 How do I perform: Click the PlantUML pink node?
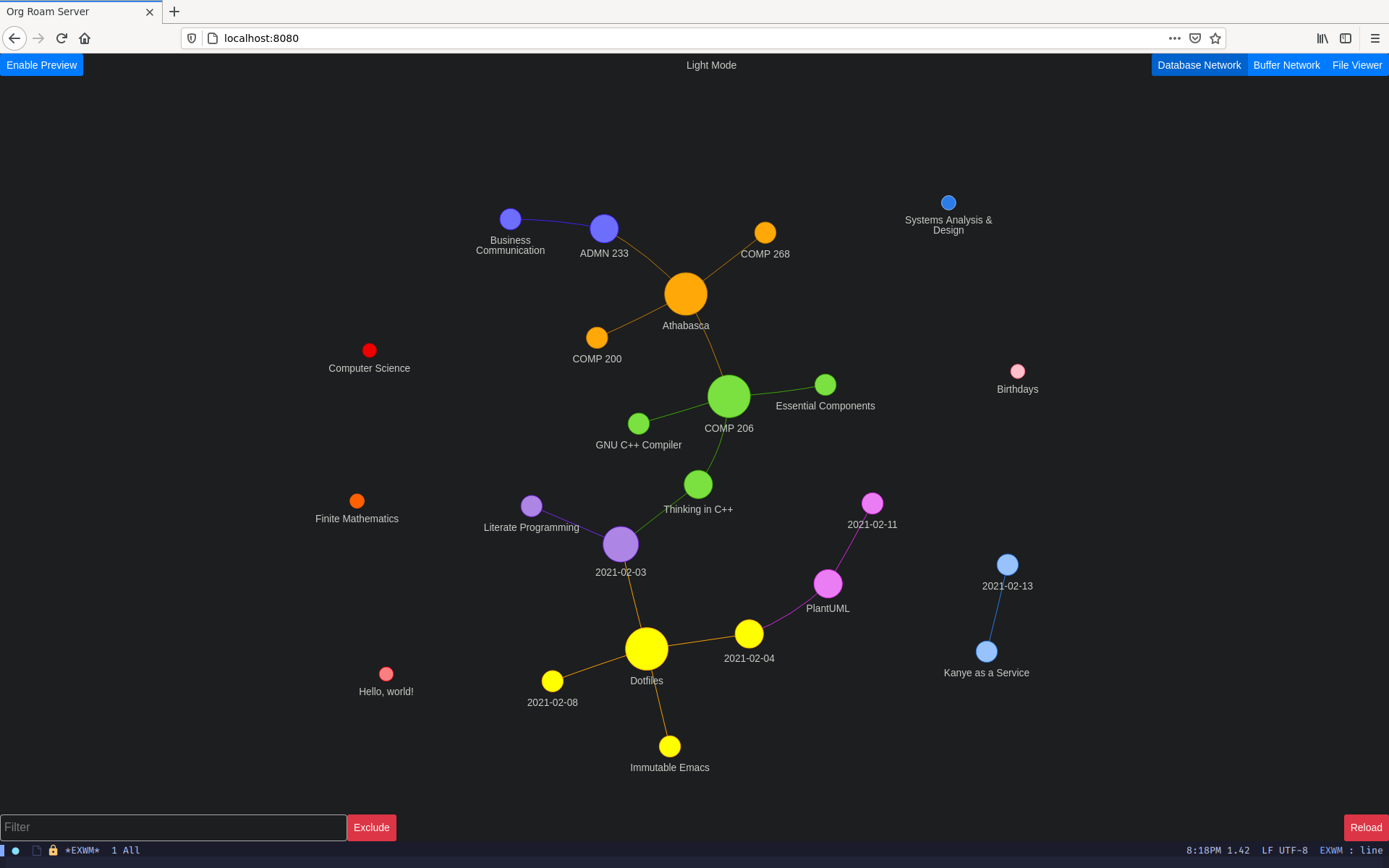[828, 583]
